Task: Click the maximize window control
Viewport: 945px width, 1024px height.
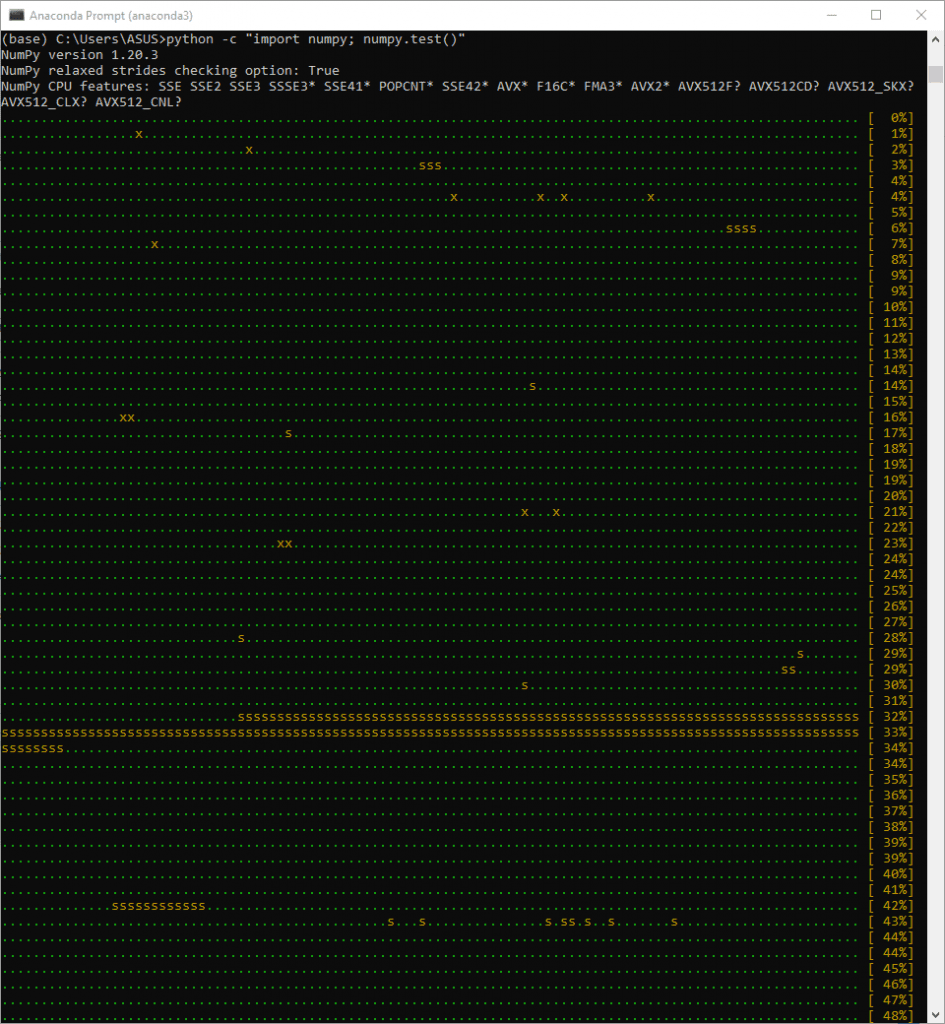Action: click(x=877, y=15)
